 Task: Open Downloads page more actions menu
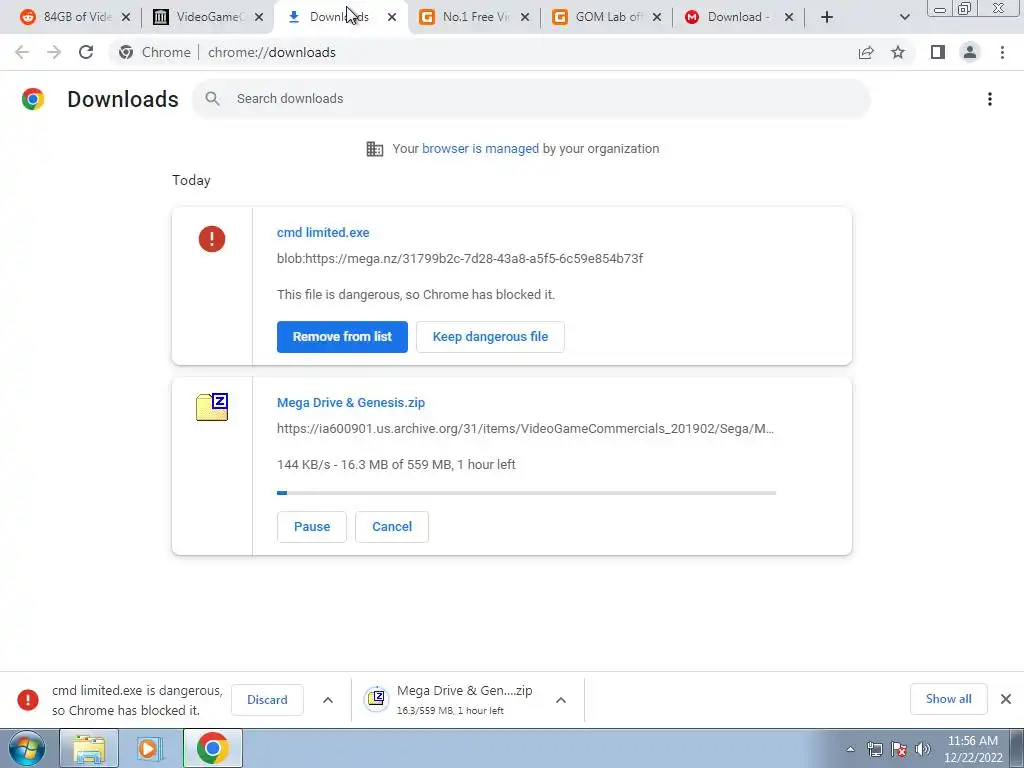(x=990, y=99)
